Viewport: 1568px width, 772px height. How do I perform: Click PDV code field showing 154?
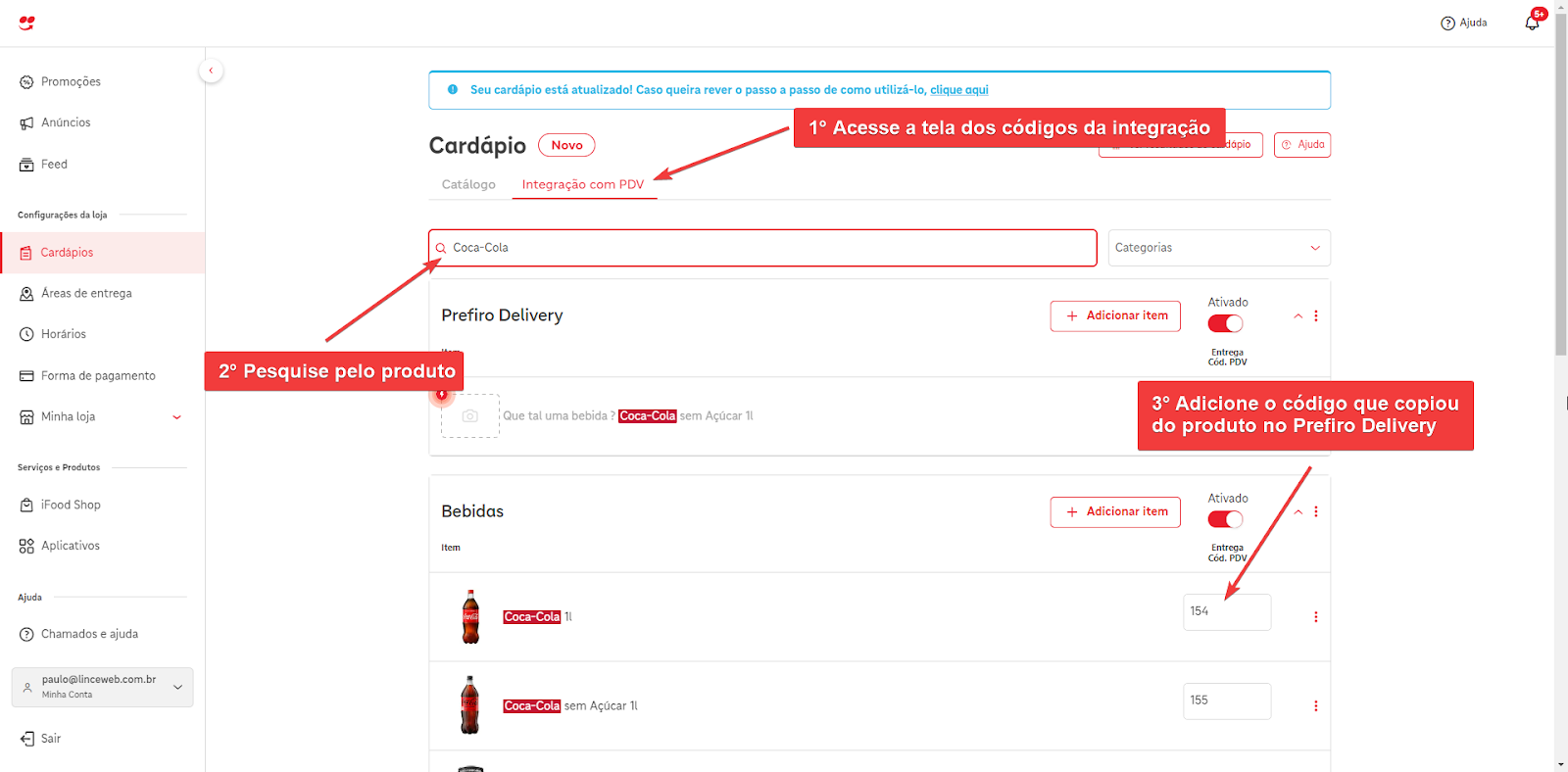click(1226, 612)
